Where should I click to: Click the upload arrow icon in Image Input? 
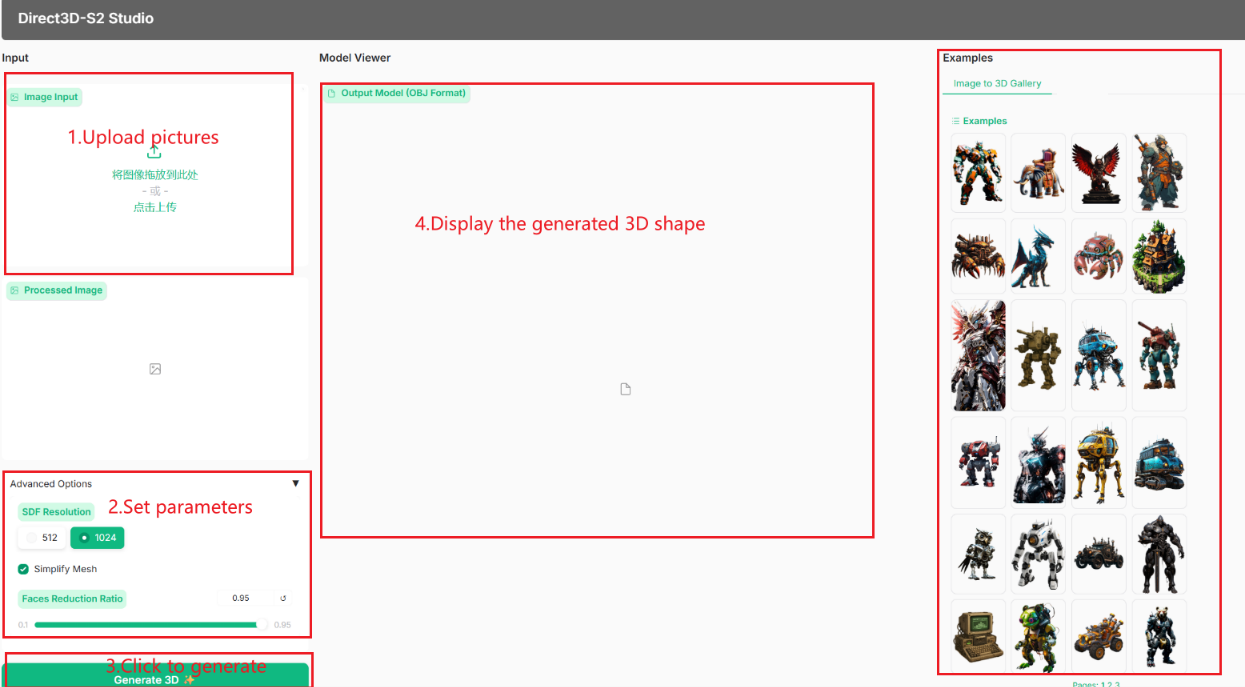click(x=154, y=153)
